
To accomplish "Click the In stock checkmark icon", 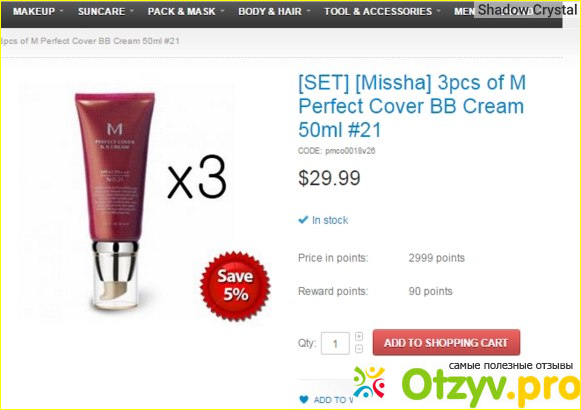I will click(303, 220).
